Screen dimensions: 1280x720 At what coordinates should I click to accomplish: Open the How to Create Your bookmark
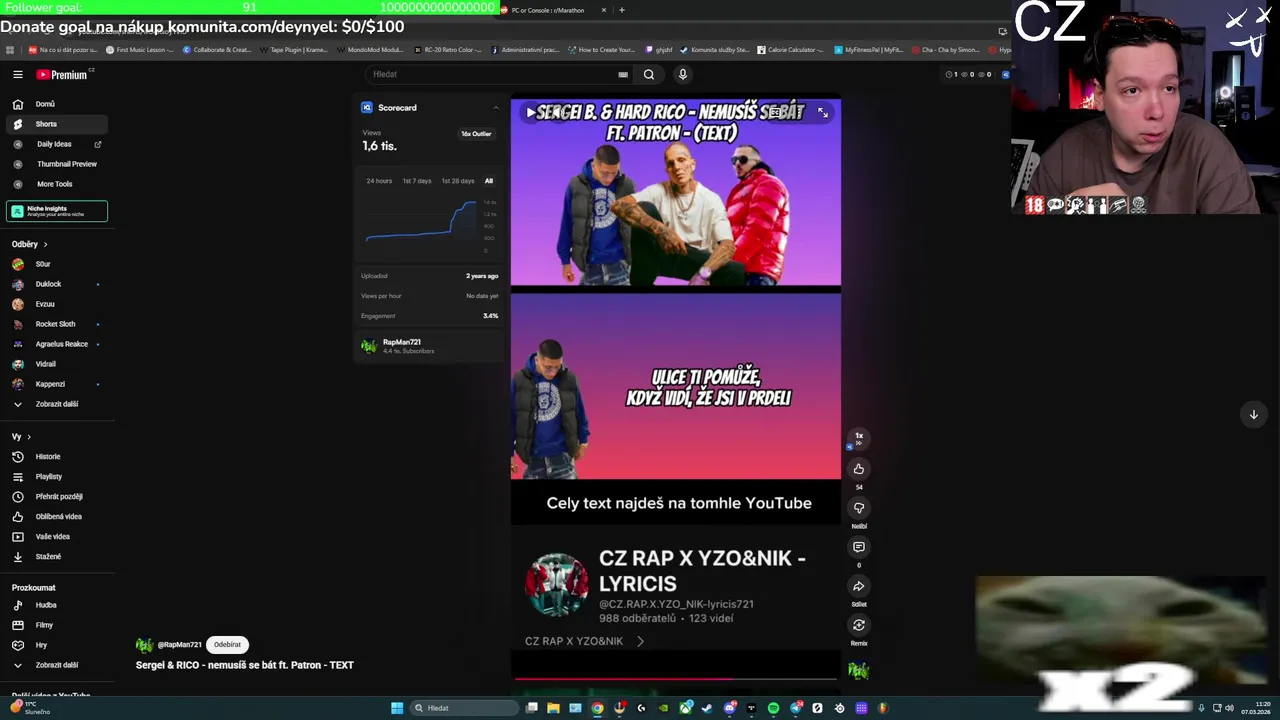[602, 49]
